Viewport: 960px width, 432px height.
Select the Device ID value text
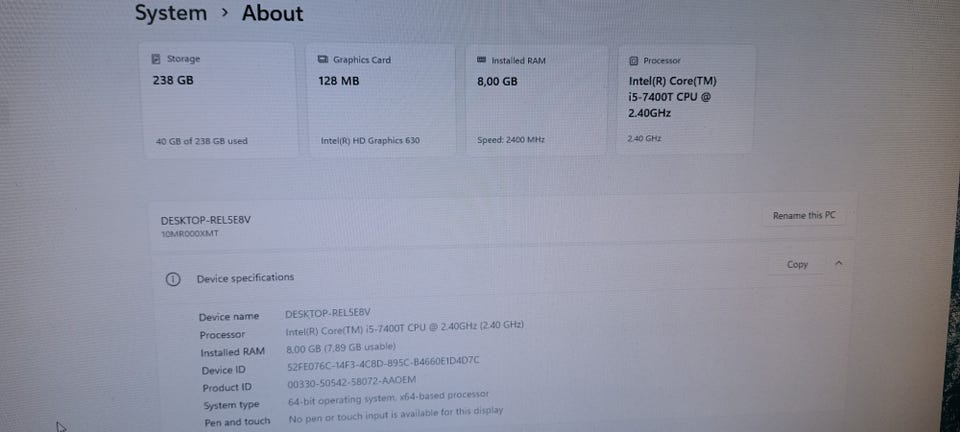[383, 360]
